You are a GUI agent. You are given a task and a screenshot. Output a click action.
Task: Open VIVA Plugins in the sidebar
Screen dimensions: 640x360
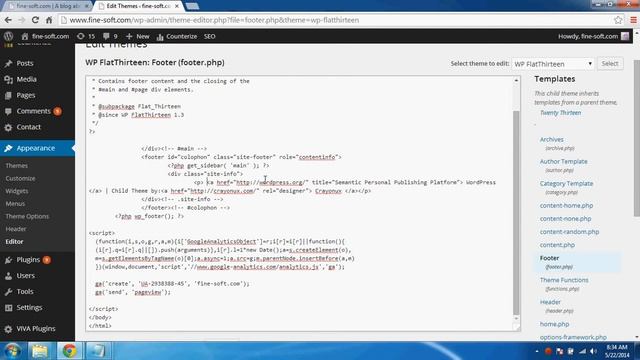click(x=36, y=329)
